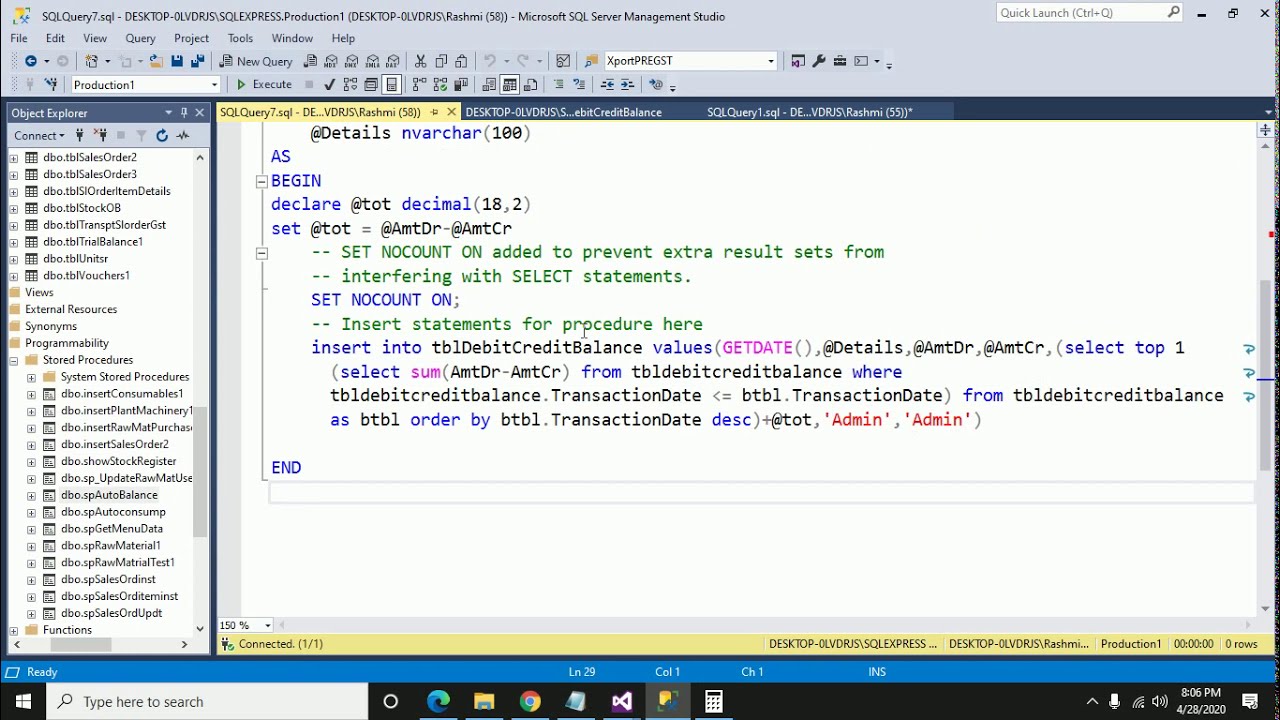Open the XportPREGST find dropdown
This screenshot has height=720, width=1280.
771,61
